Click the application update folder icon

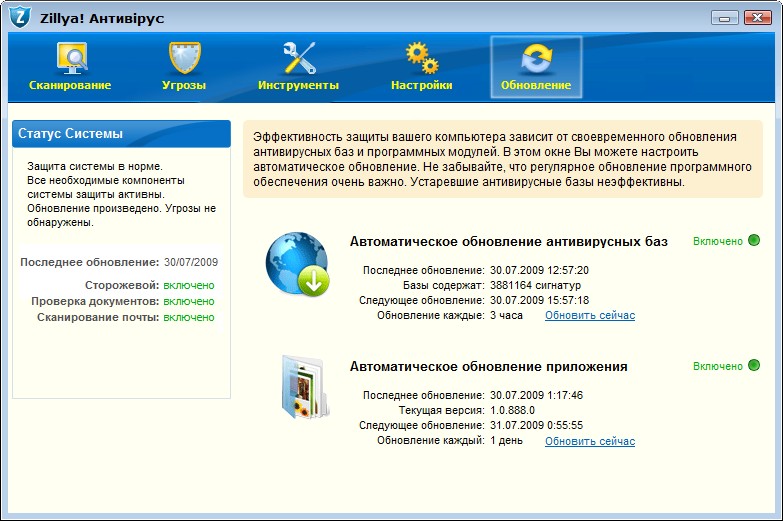[305, 387]
